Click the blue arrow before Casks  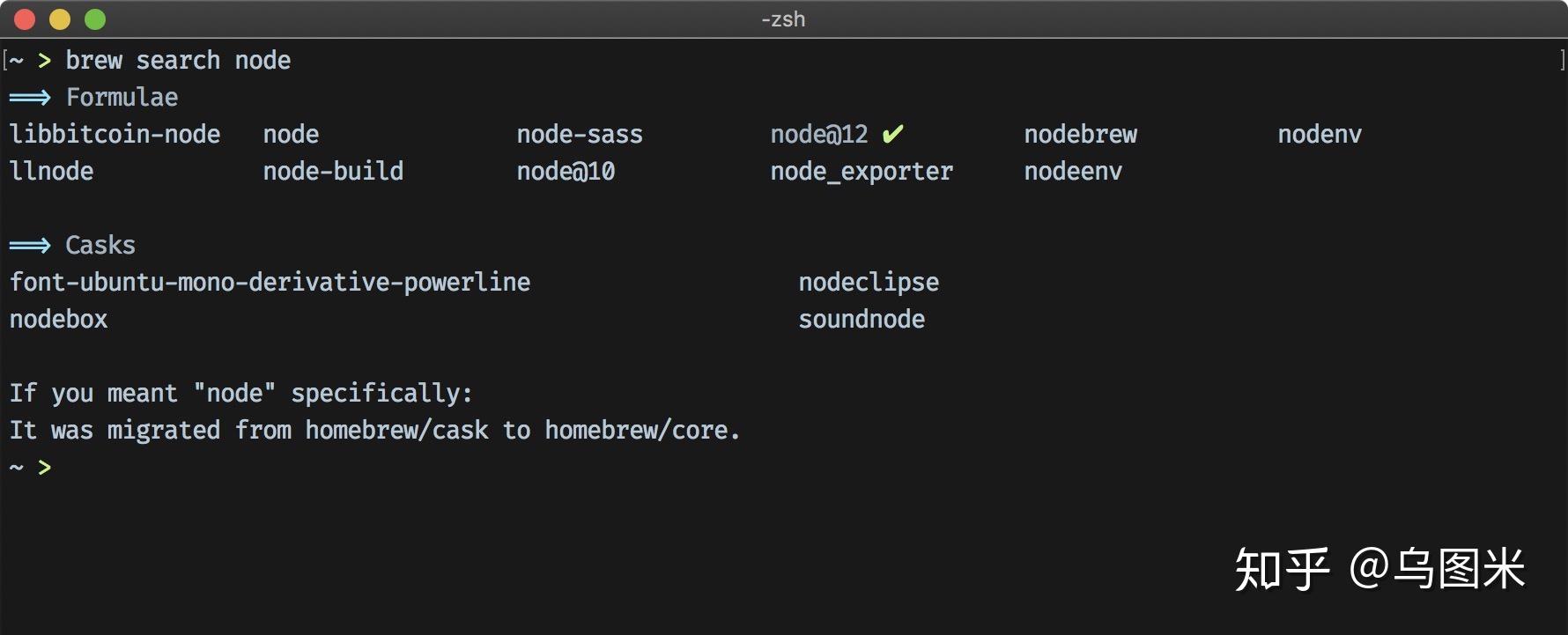tap(30, 246)
